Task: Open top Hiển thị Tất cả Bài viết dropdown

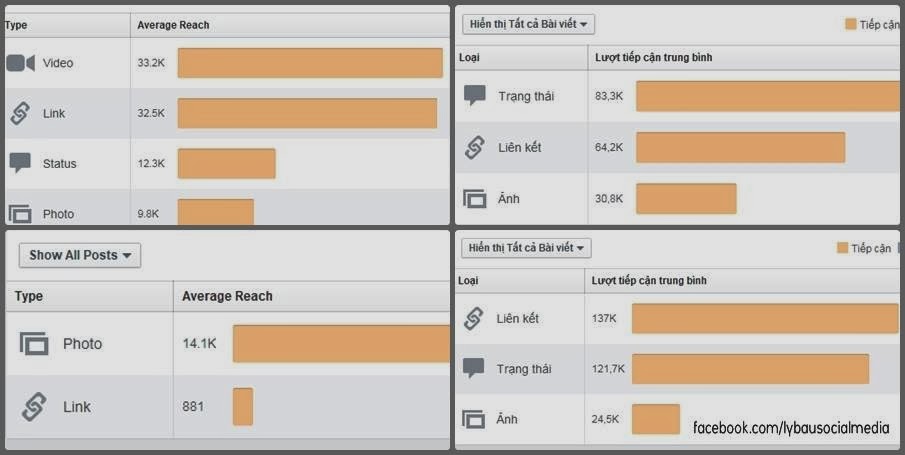Action: tap(528, 24)
